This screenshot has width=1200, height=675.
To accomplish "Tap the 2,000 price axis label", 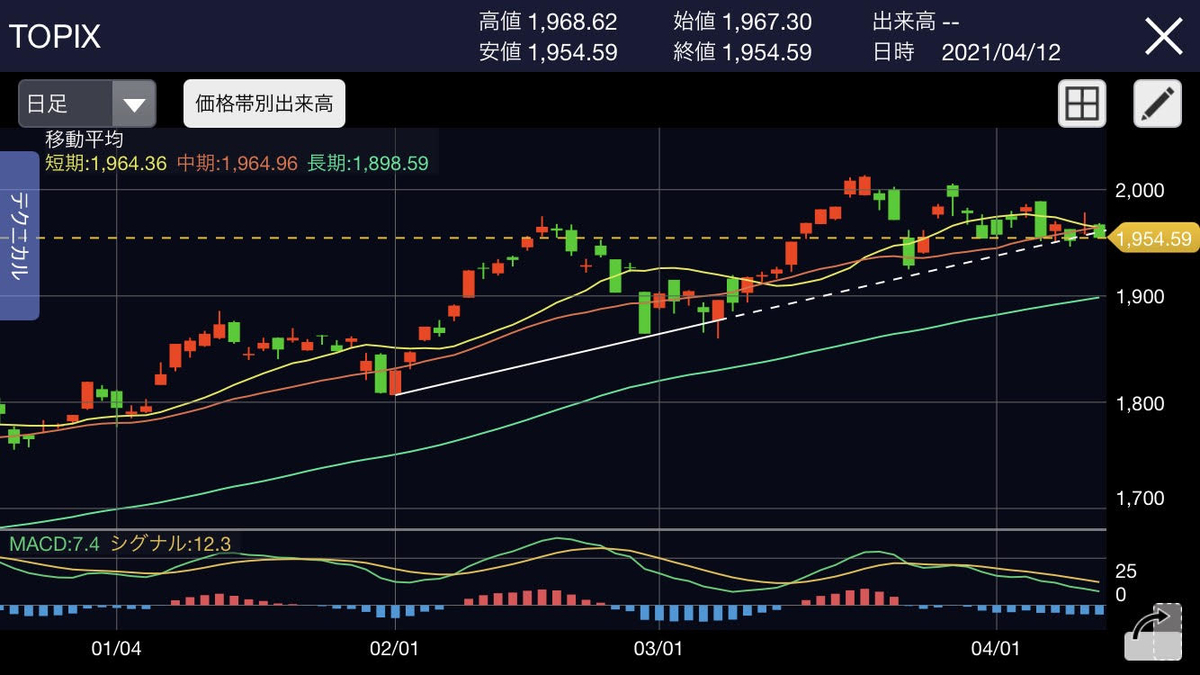I will click(x=1141, y=190).
